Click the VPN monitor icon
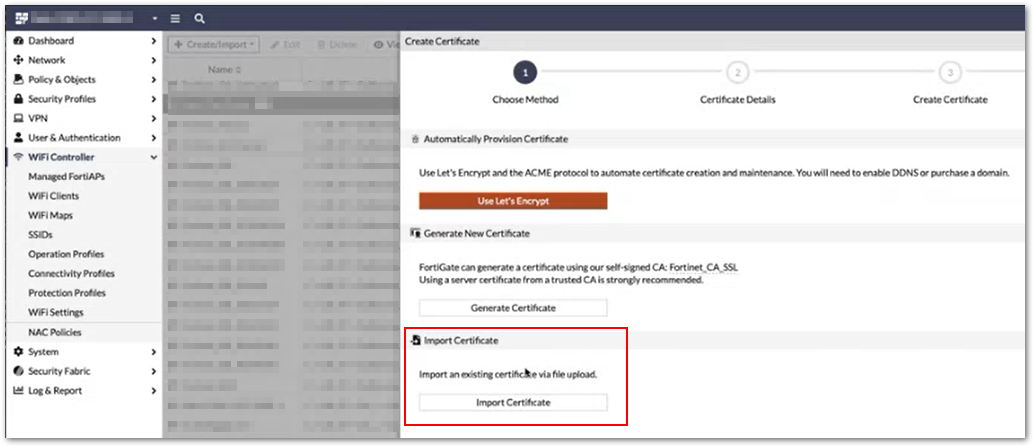Screen dimensions: 1034x447 coord(18,118)
